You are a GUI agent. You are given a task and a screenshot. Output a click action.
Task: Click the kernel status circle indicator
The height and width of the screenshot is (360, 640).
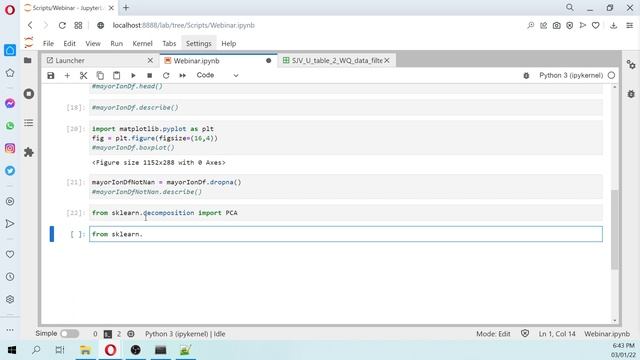[611, 75]
